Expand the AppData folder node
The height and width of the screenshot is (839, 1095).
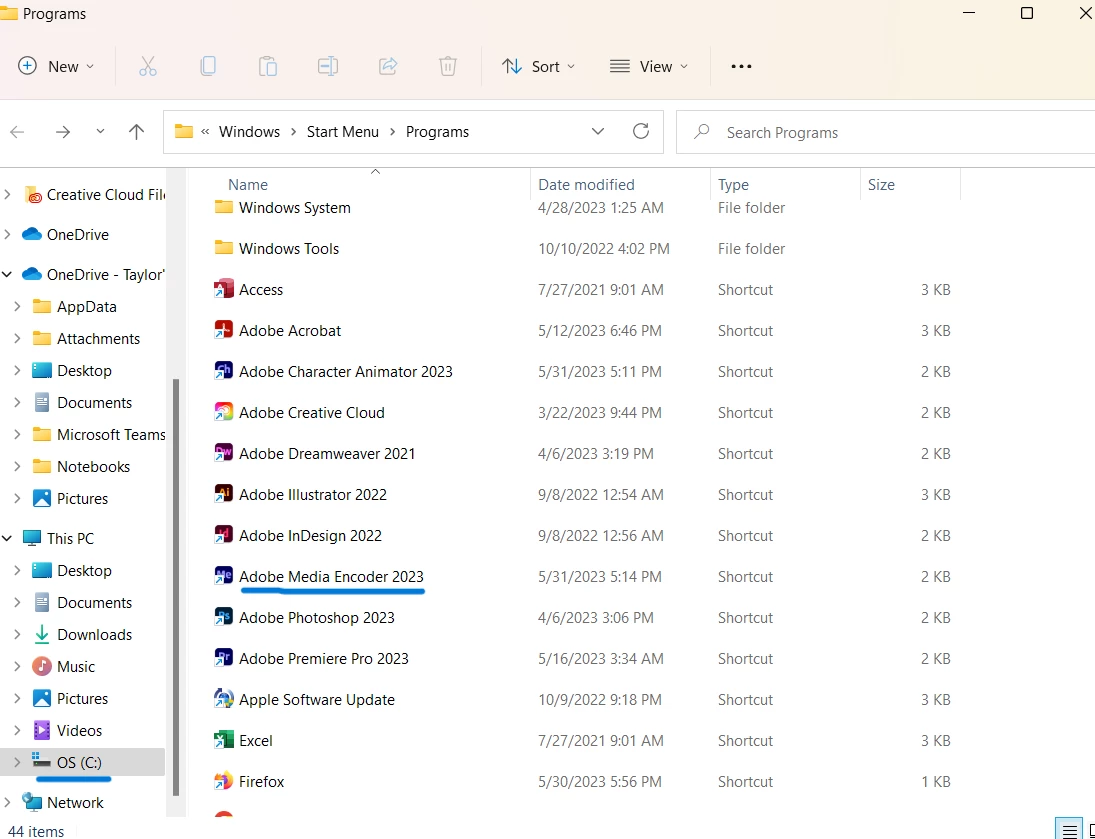point(17,307)
